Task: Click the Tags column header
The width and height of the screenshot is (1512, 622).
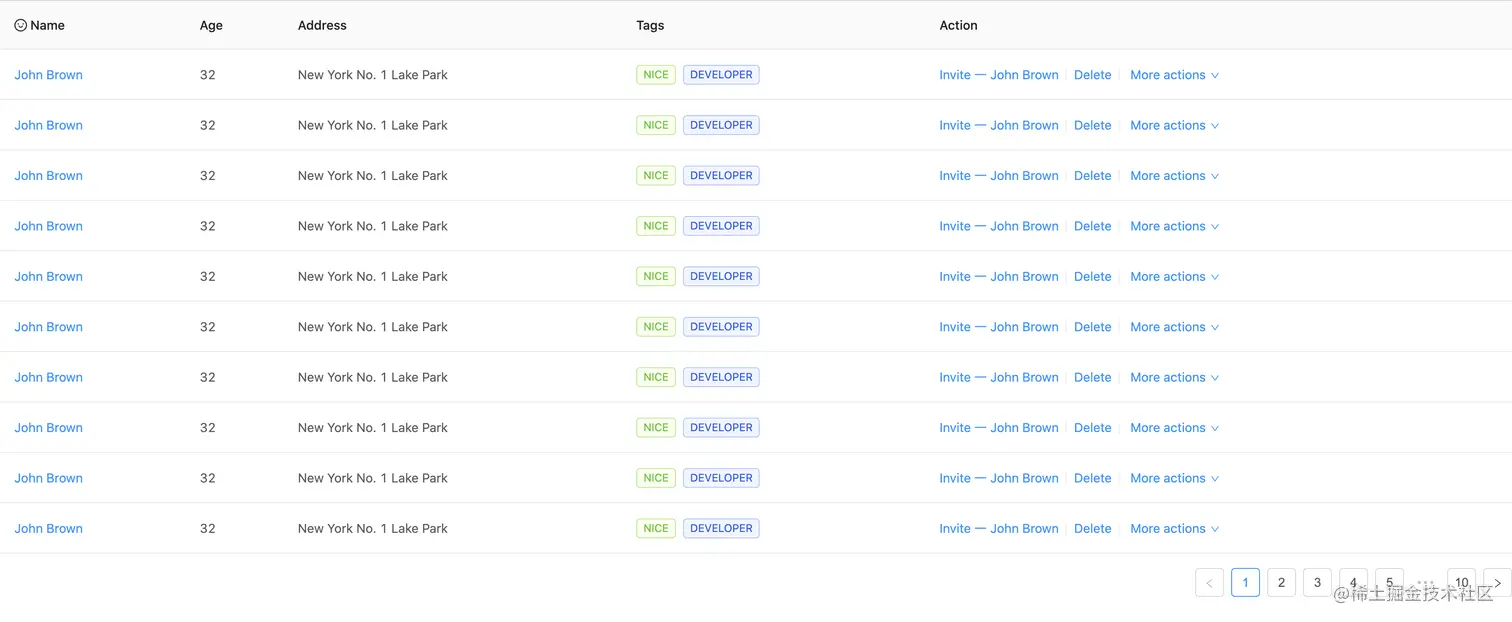Action: pos(650,25)
